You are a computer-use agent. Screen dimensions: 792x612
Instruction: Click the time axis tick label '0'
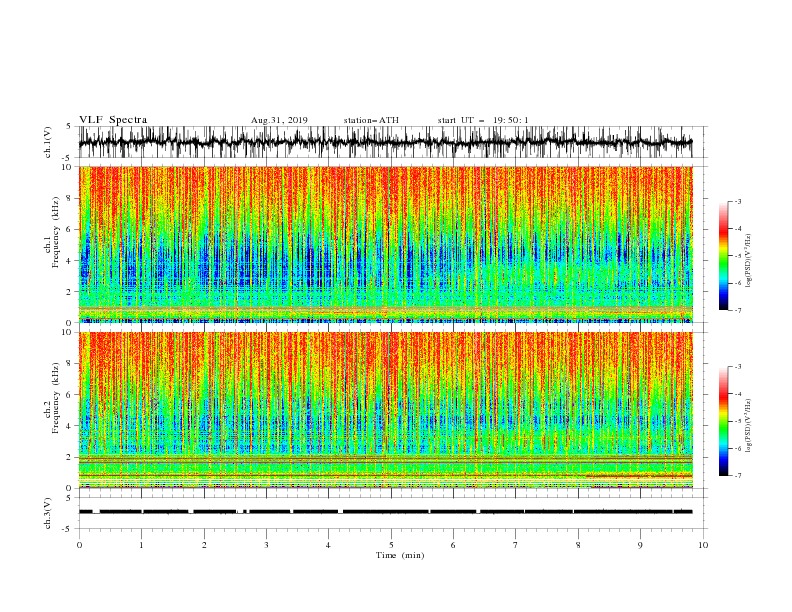(x=79, y=545)
